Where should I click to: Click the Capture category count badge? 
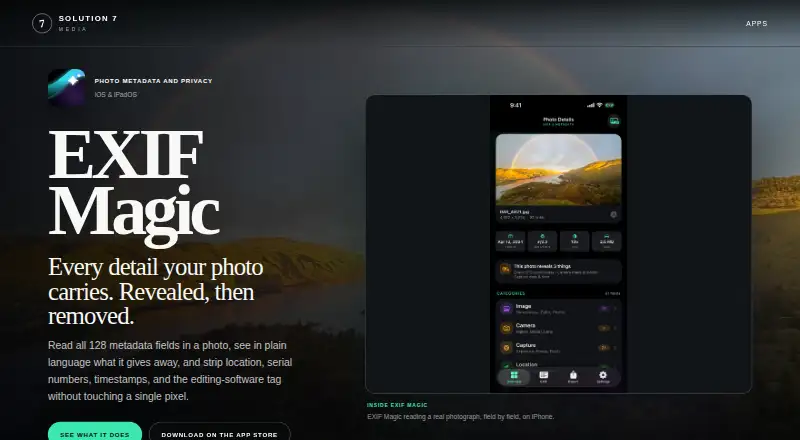[x=604, y=348]
